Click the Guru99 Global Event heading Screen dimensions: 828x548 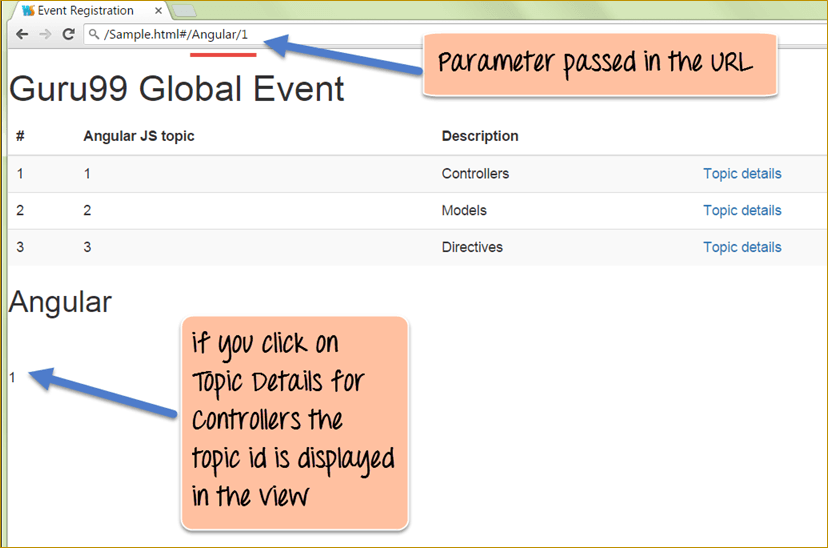coord(177,89)
